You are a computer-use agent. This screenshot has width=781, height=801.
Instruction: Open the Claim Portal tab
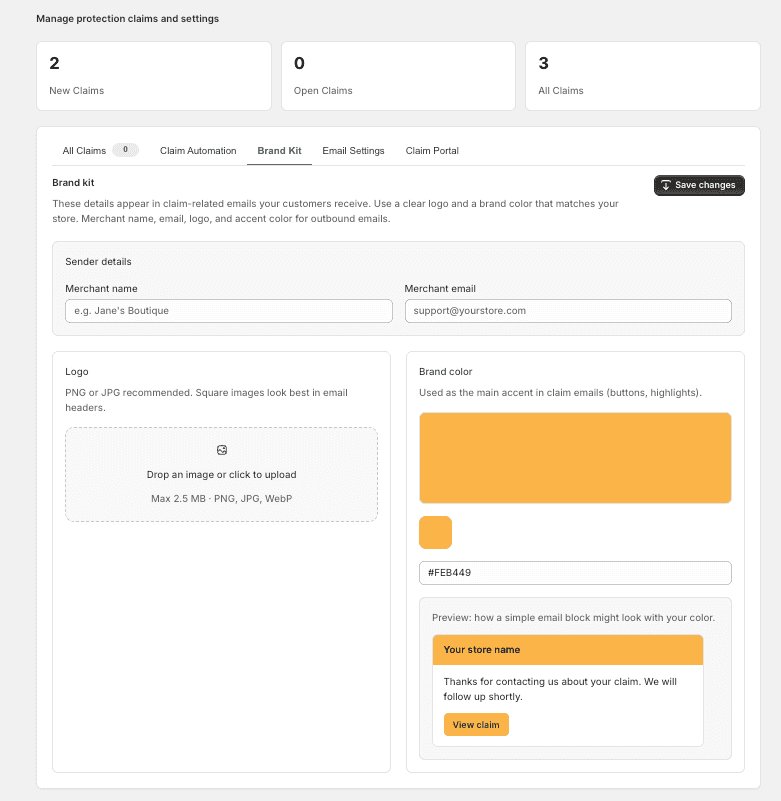(x=432, y=151)
